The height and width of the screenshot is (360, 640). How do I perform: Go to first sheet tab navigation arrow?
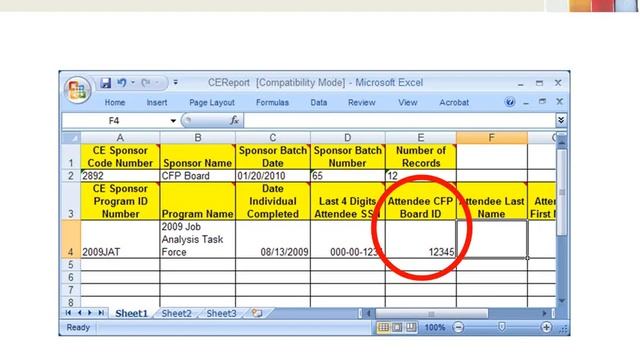pyautogui.click(x=68, y=313)
